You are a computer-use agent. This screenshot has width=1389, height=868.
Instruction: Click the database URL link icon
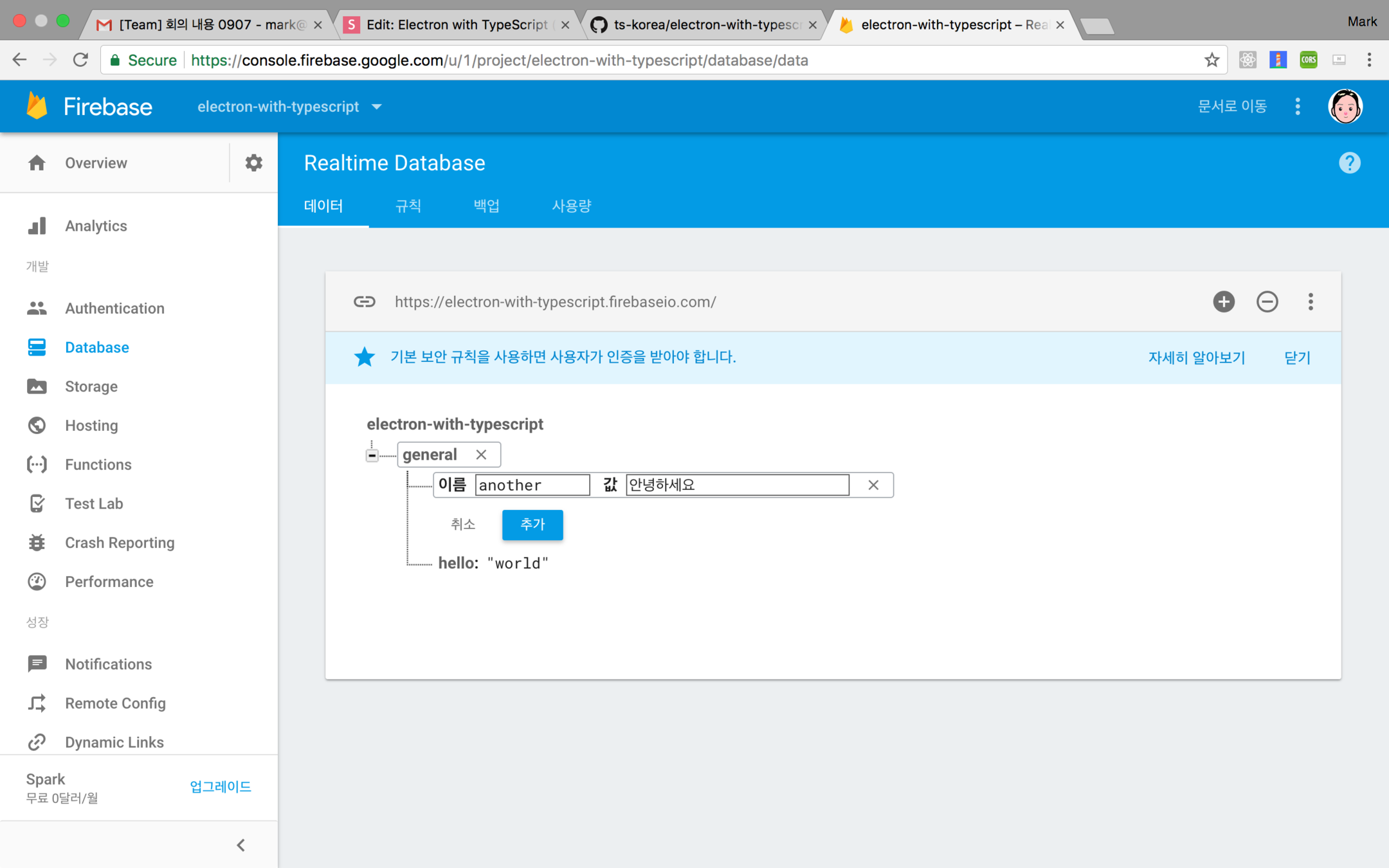click(x=364, y=302)
